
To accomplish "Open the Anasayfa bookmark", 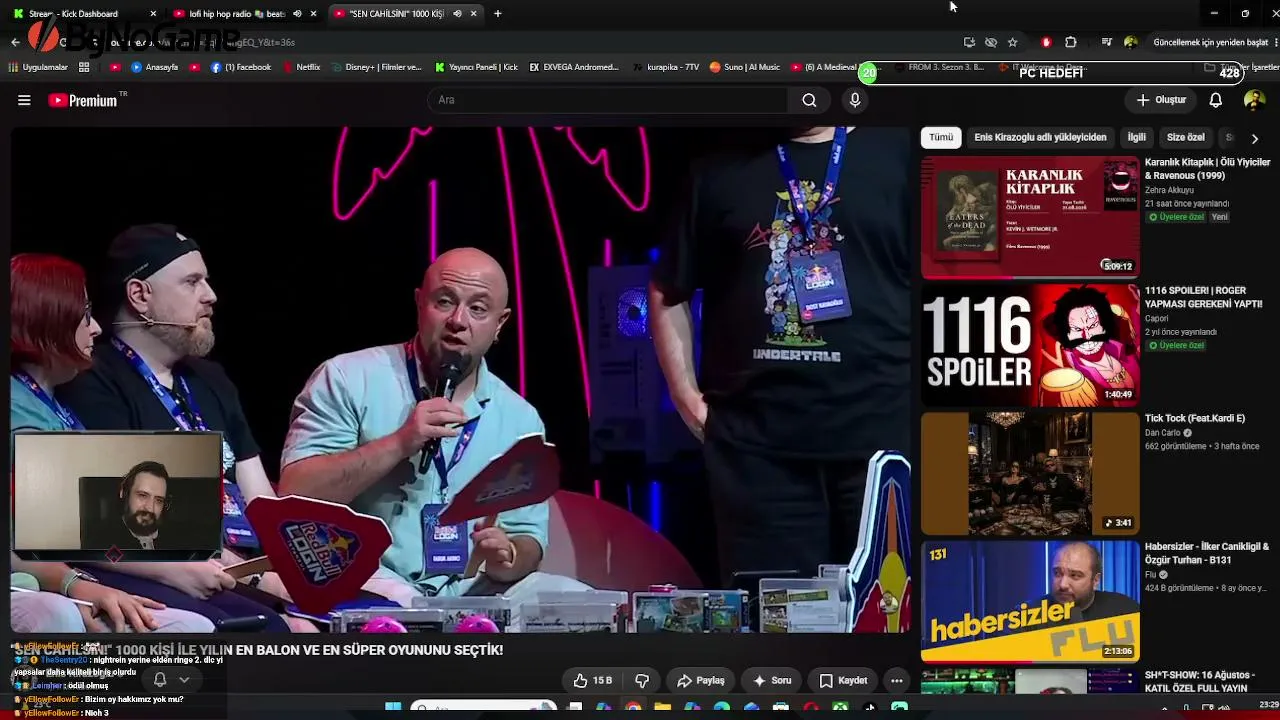I will [155, 67].
